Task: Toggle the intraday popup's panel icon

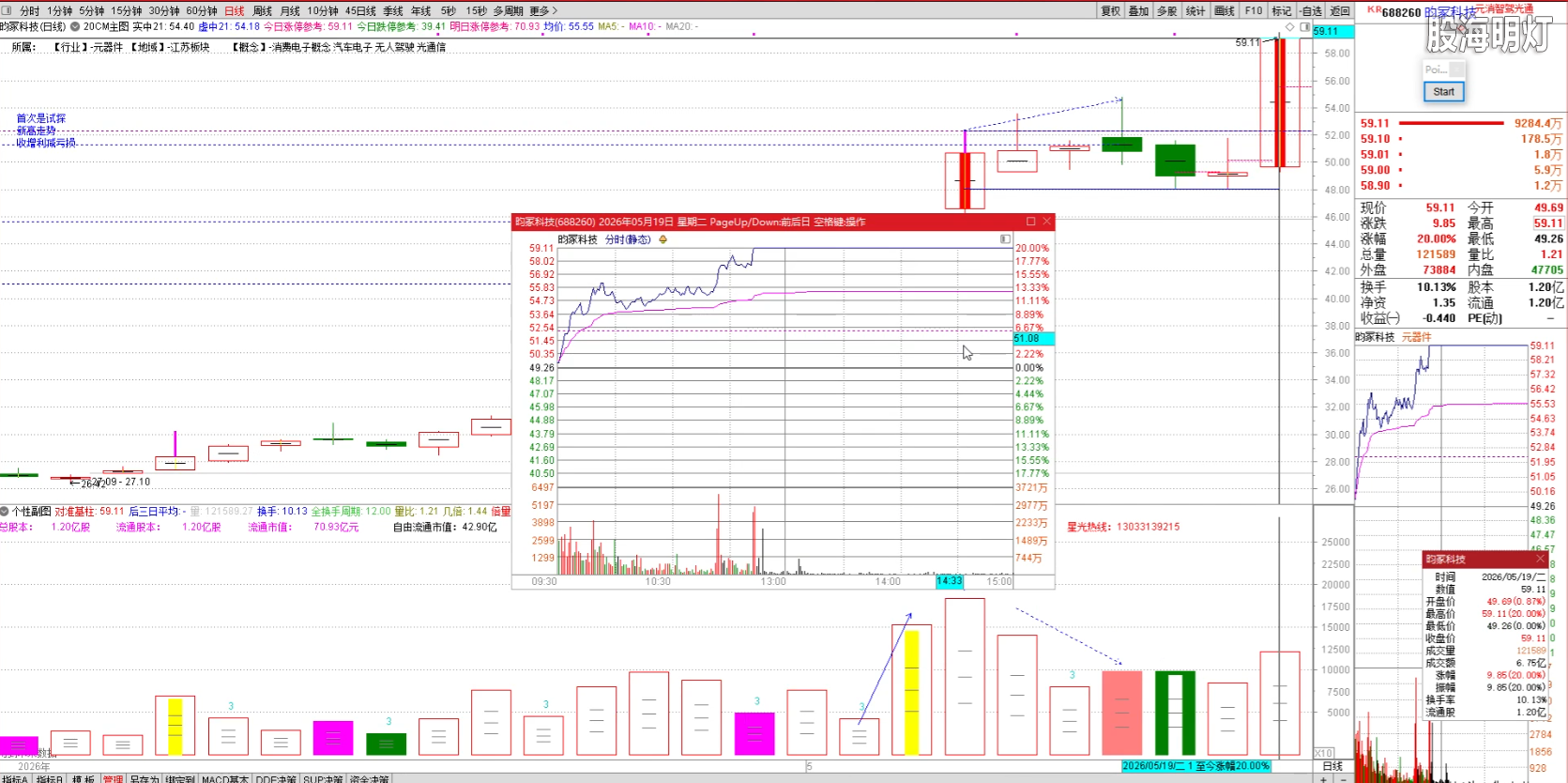Action: click(x=1005, y=239)
